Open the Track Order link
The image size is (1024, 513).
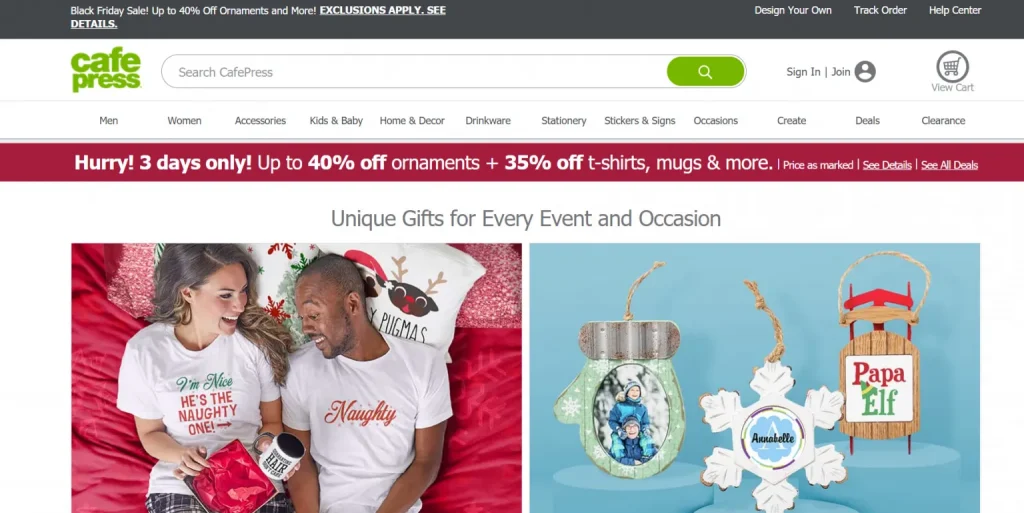(880, 10)
